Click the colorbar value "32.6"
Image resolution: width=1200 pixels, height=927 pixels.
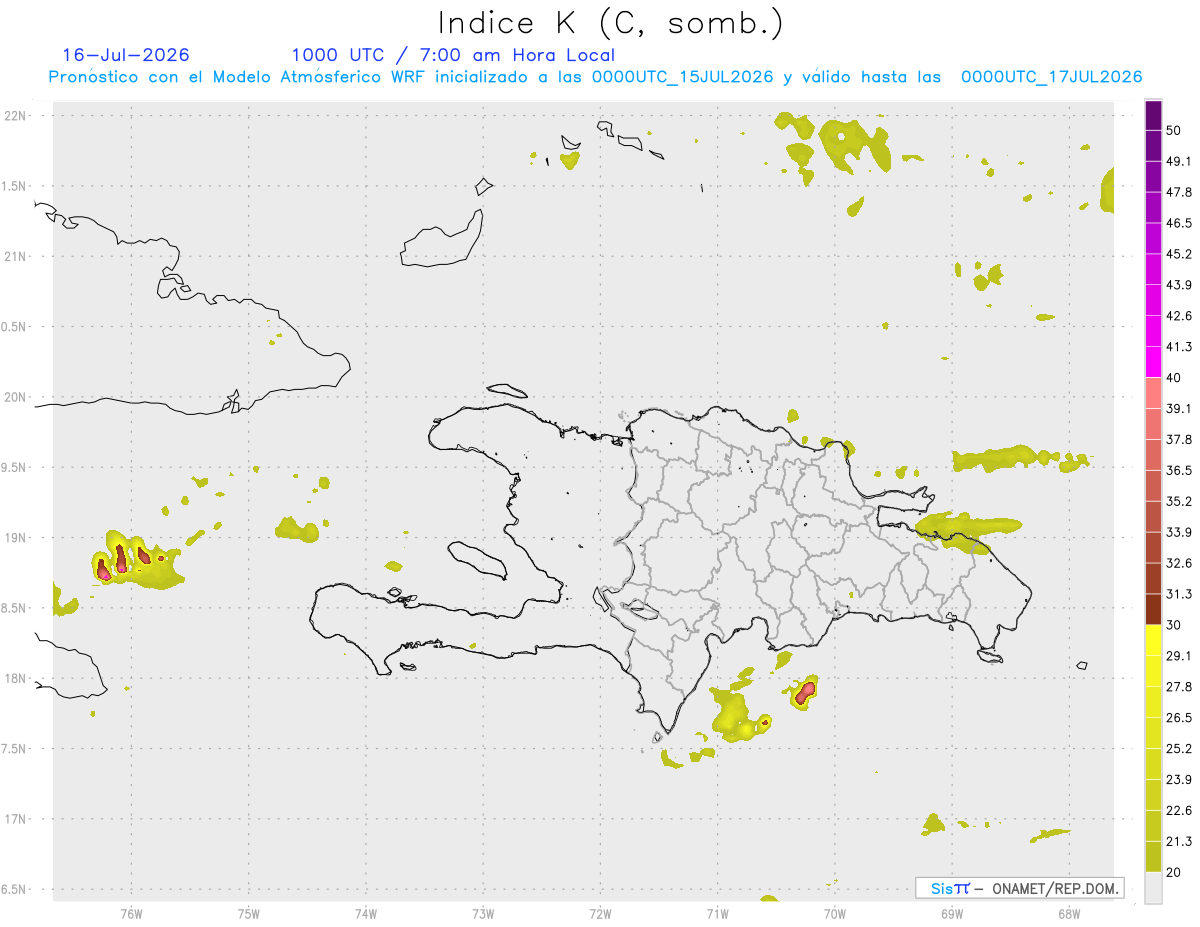[1179, 563]
